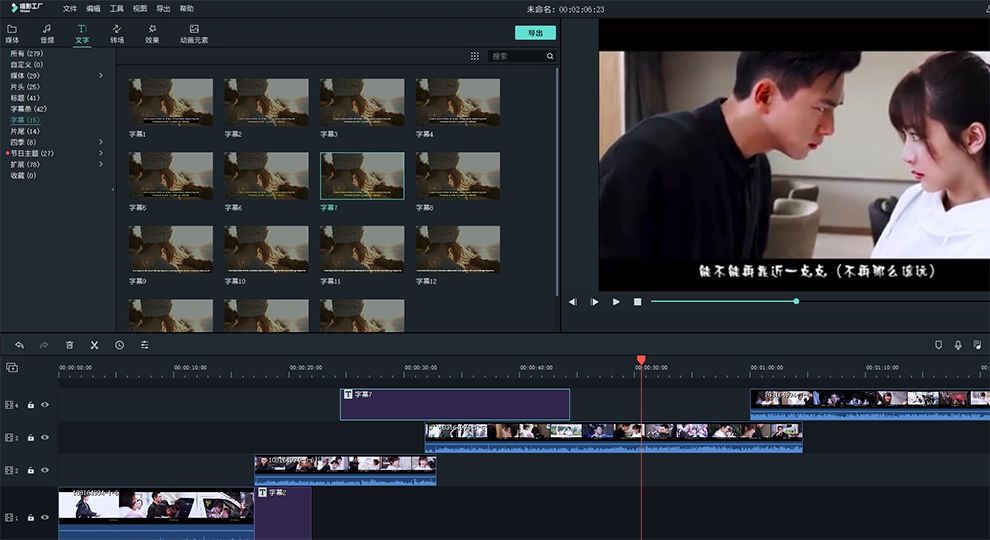Expand the 节日主题 (27) category arrow

point(100,153)
